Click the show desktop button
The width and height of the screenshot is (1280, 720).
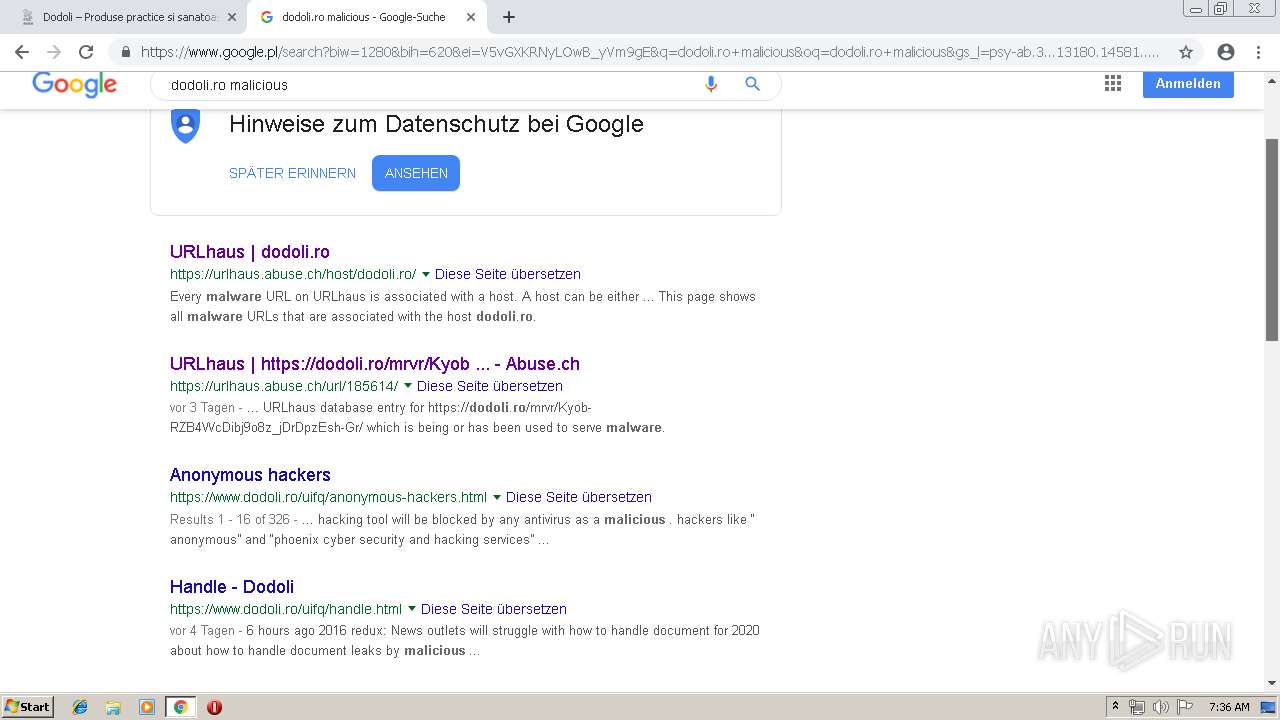click(x=1269, y=707)
